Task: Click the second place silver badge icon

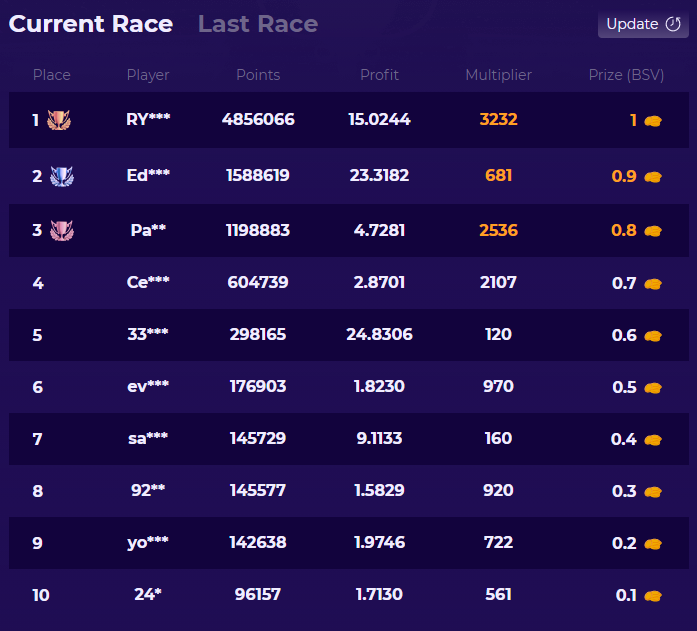Action: [x=62, y=176]
